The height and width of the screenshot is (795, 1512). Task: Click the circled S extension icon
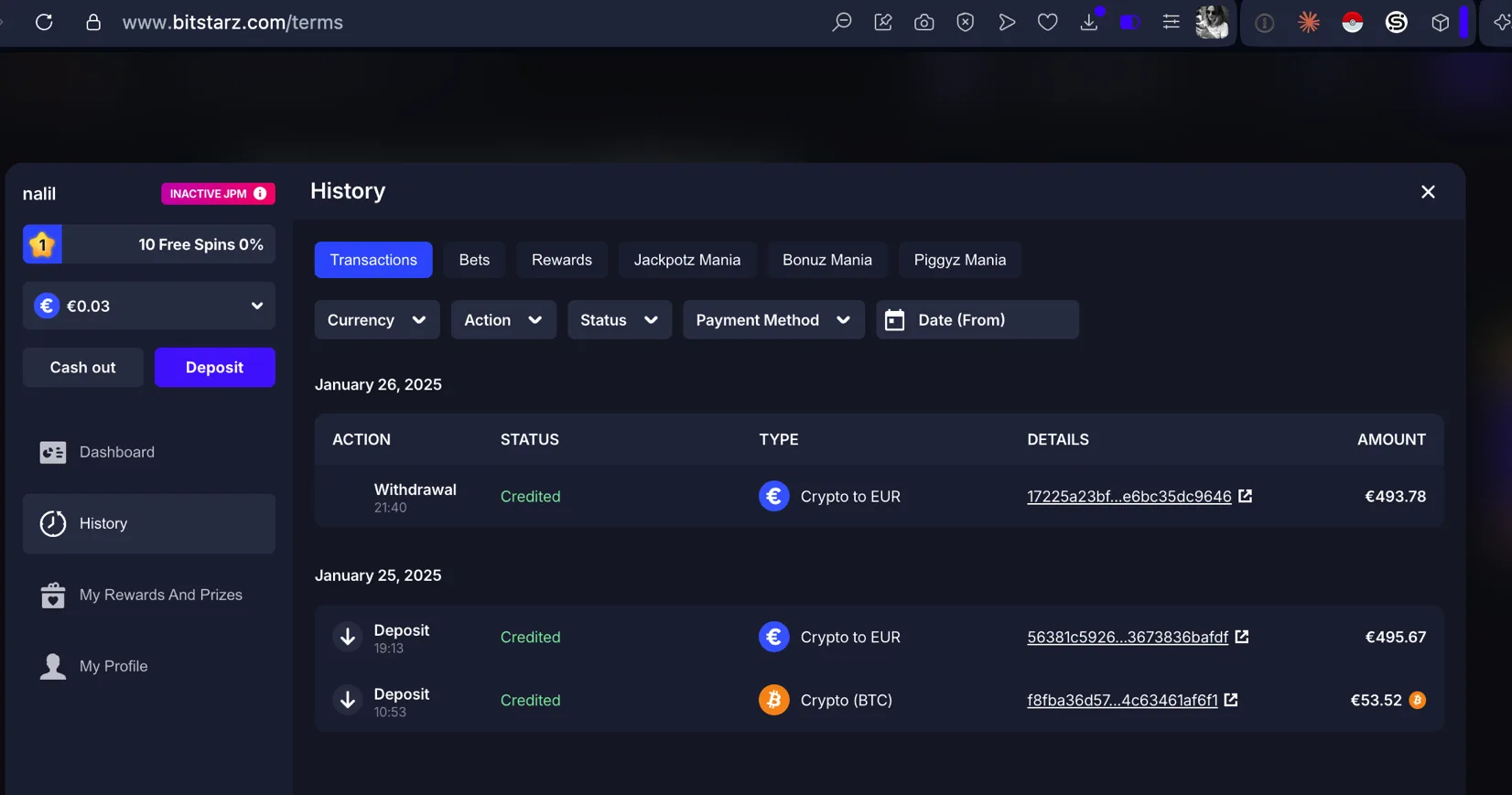(1397, 22)
